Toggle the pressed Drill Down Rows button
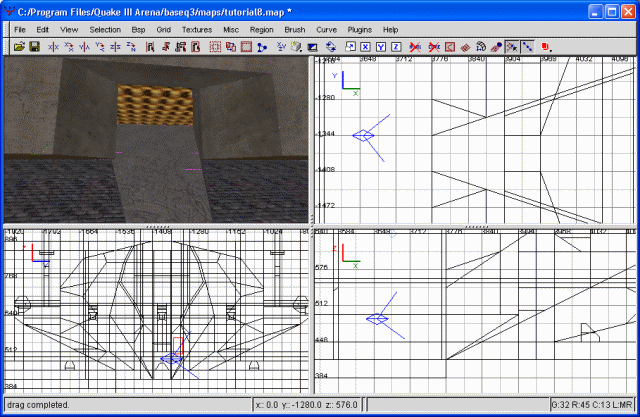 pos(527,47)
